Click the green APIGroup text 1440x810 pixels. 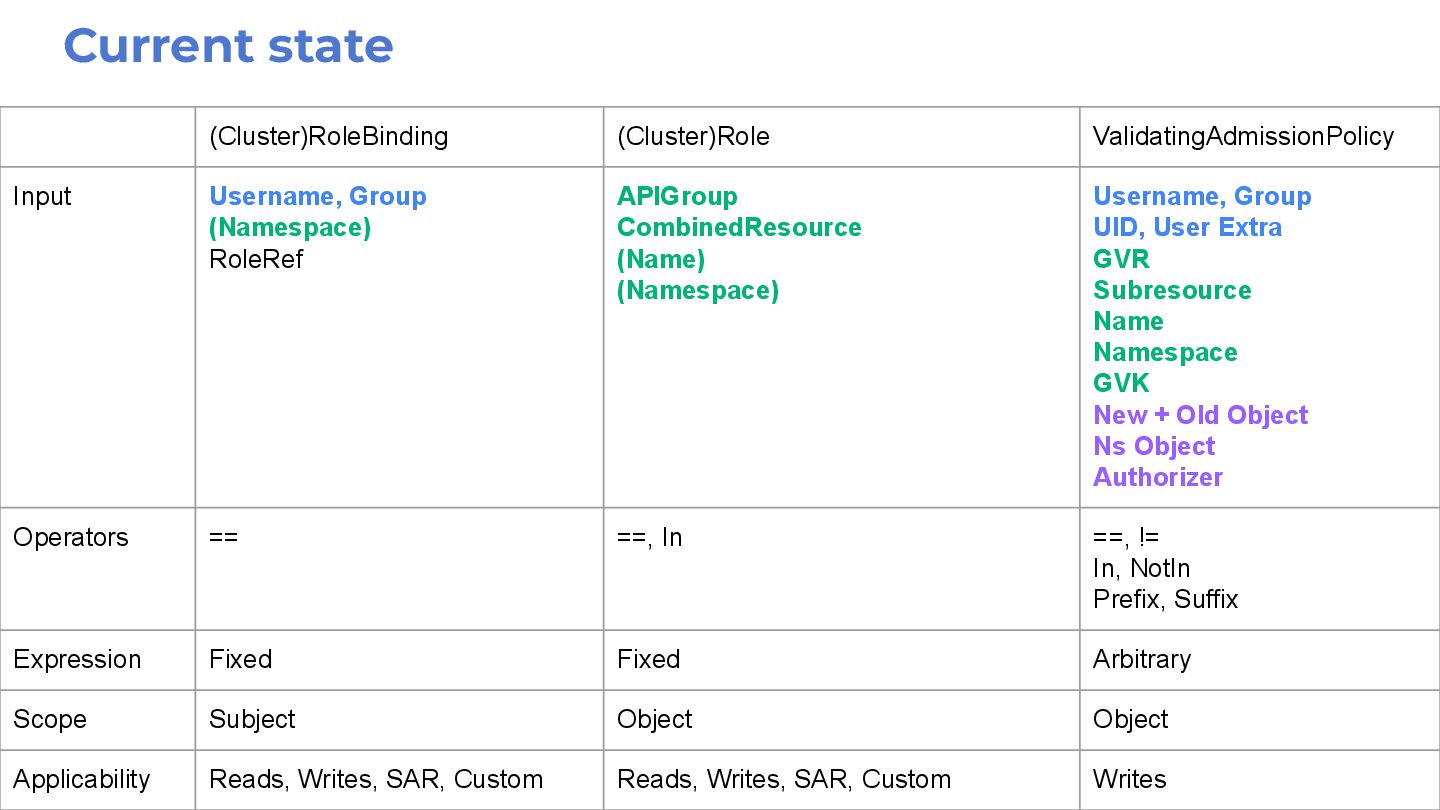pyautogui.click(x=677, y=196)
